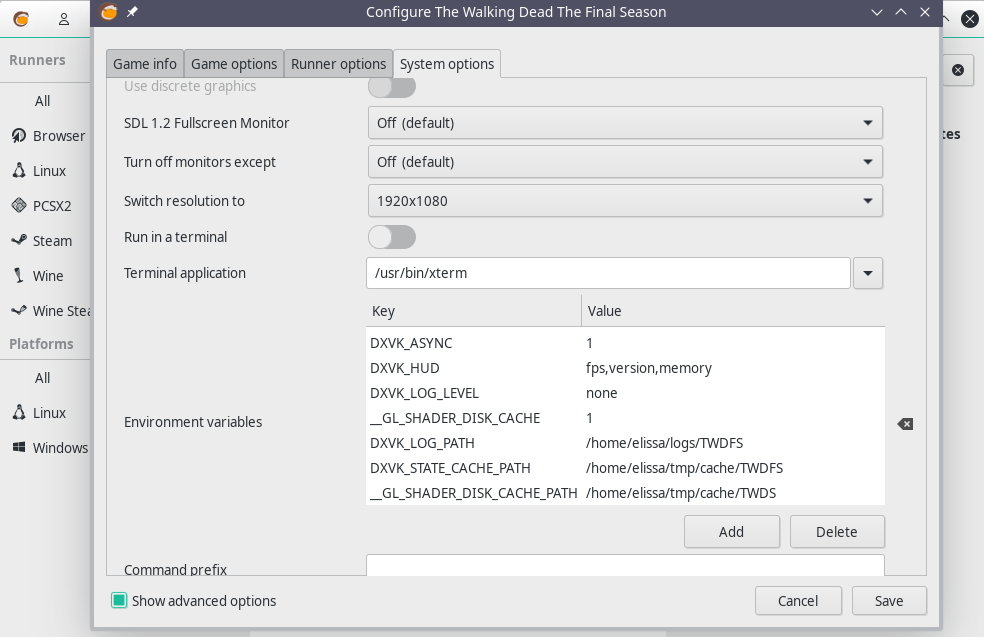Click the Key column header
Viewport: 984px width, 637px height.
click(474, 311)
